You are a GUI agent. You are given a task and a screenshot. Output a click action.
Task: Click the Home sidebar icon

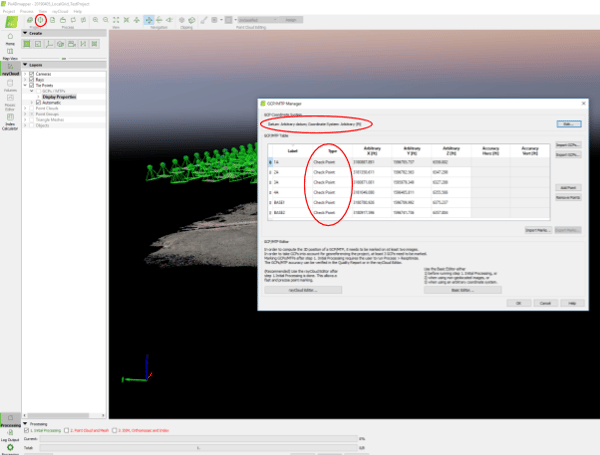click(10, 38)
